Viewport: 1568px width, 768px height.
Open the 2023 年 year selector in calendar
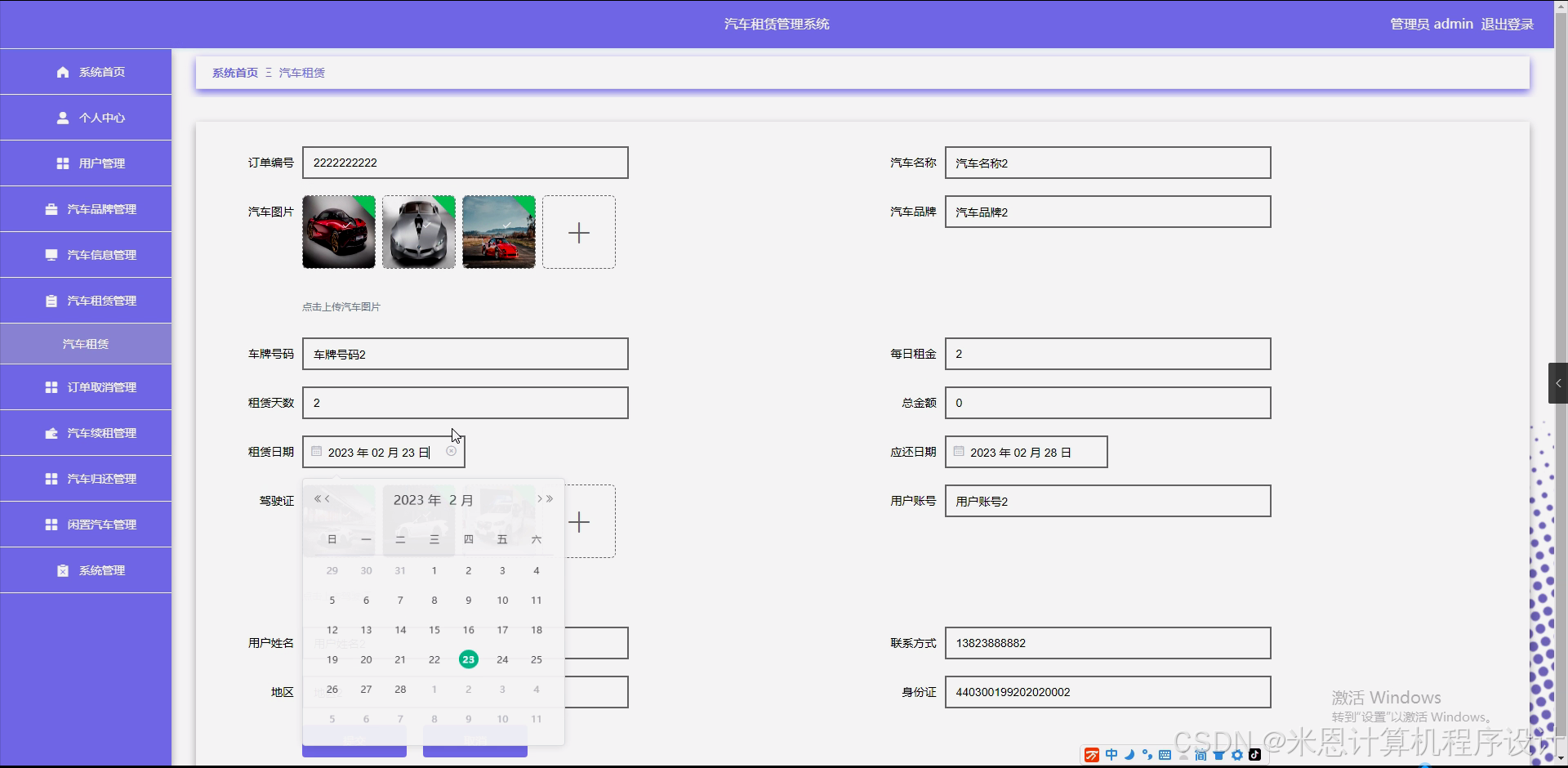click(417, 500)
